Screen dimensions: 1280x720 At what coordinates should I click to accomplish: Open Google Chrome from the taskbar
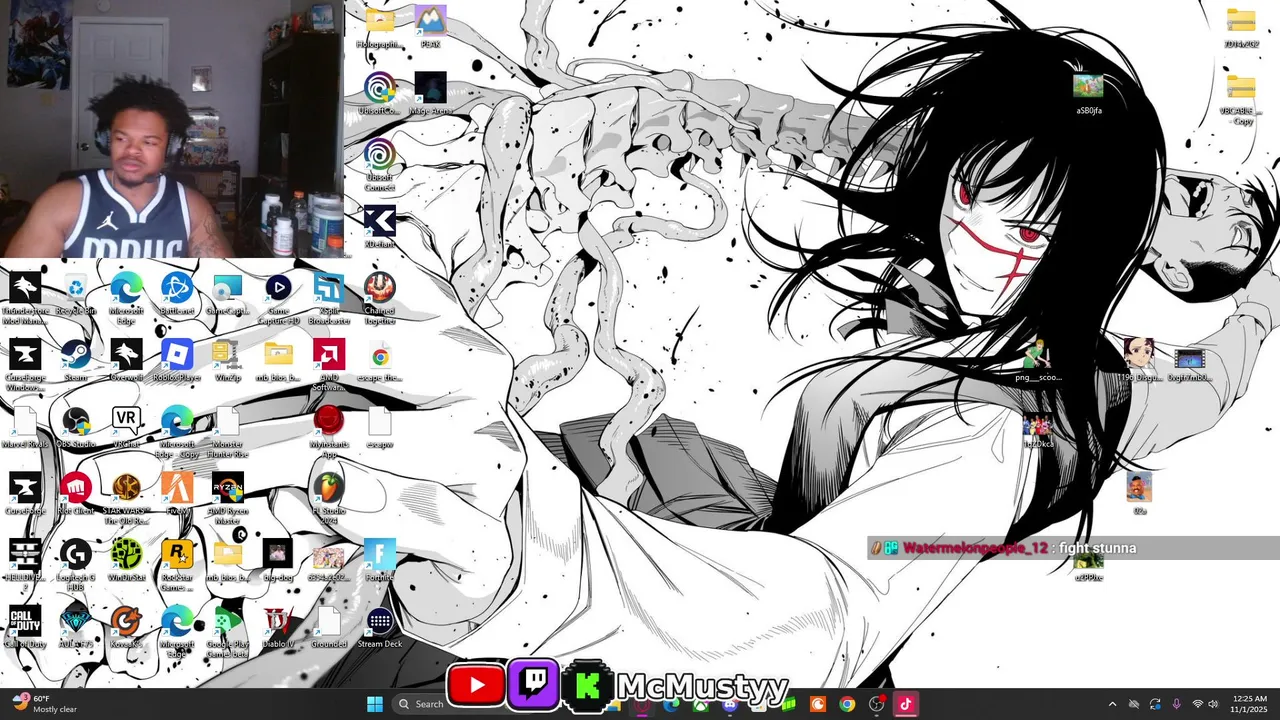pyautogui.click(x=847, y=704)
